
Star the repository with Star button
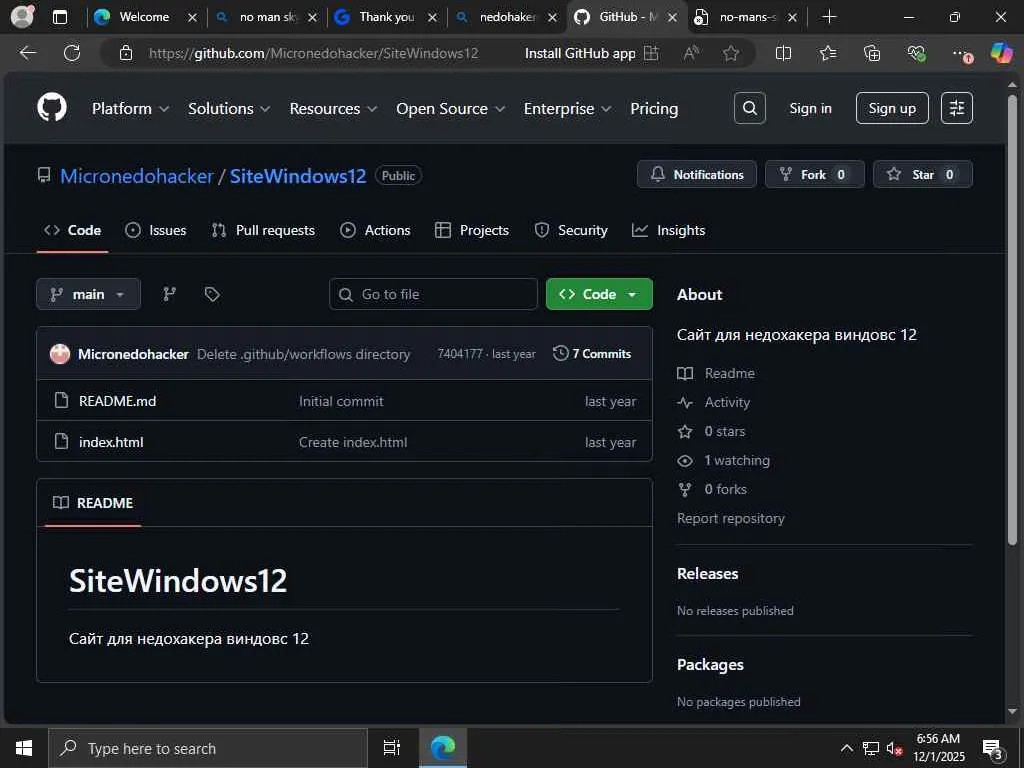click(923, 174)
